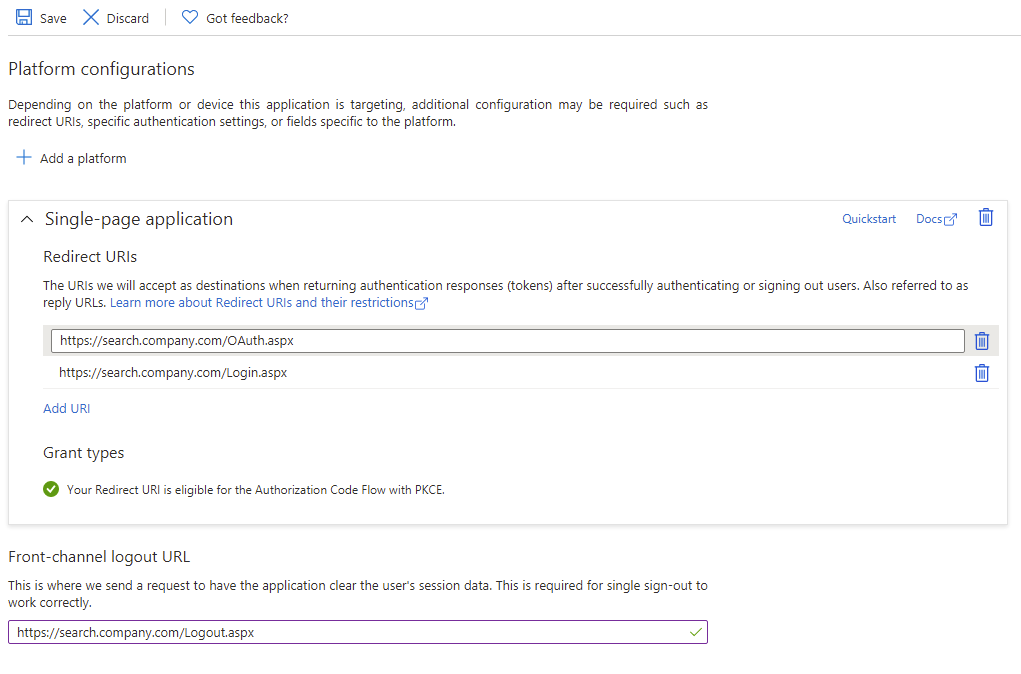Collapse the Single-page application section

27,220
